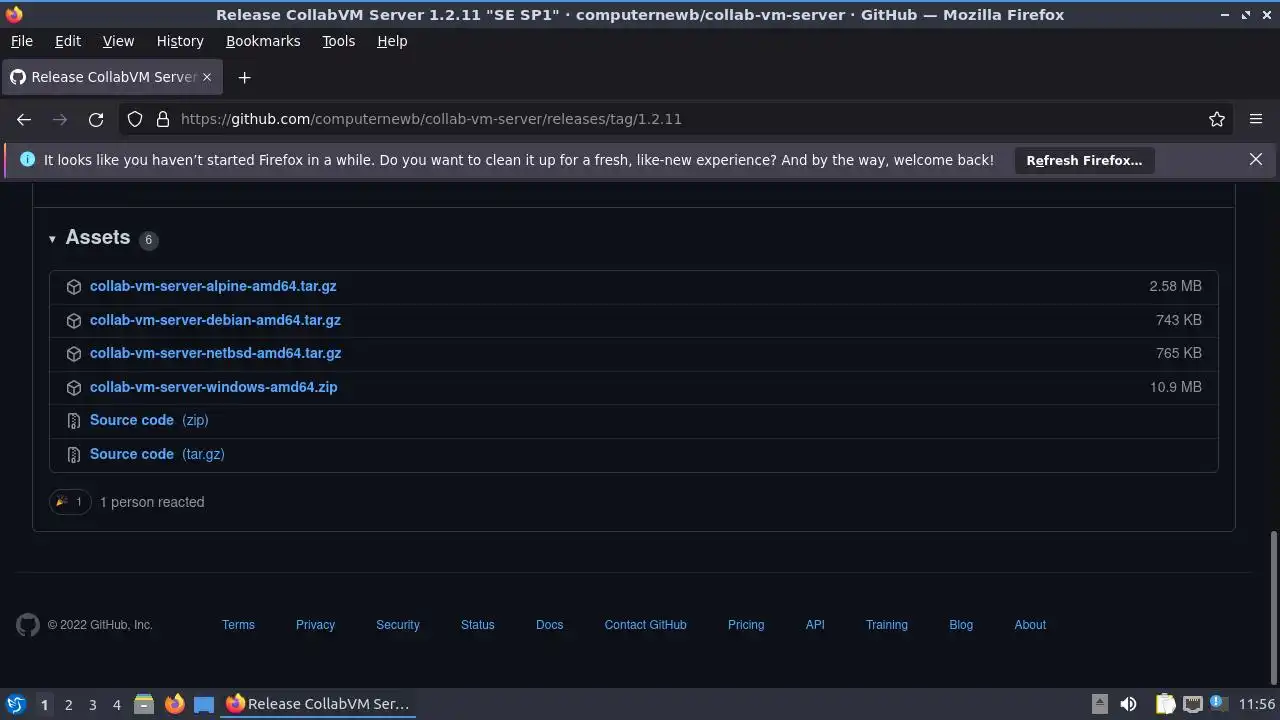Viewport: 1280px width, 720px height.
Task: Download Source code (zip)
Action: [149, 420]
